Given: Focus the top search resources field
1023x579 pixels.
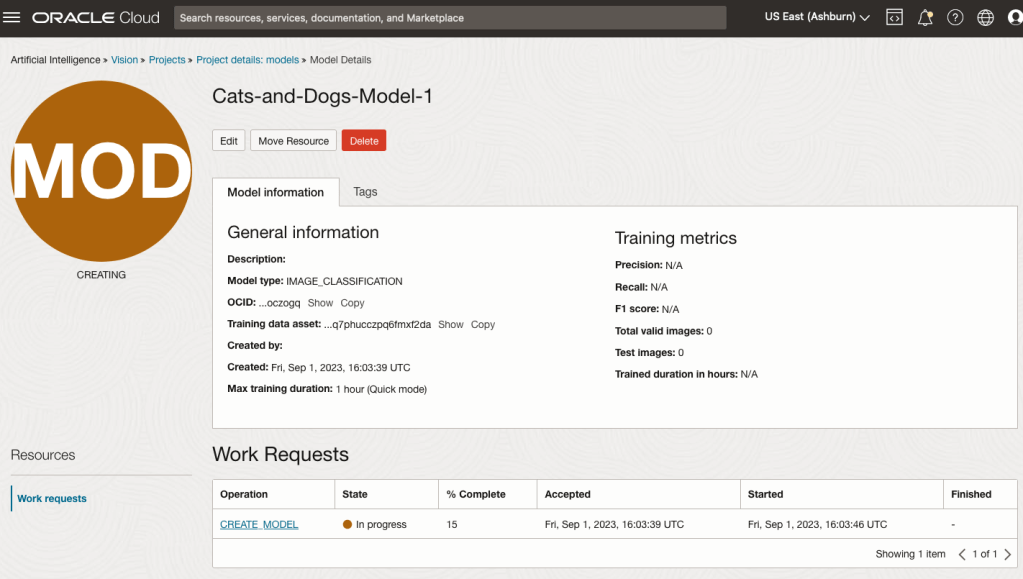Looking at the screenshot, I should pos(450,18).
